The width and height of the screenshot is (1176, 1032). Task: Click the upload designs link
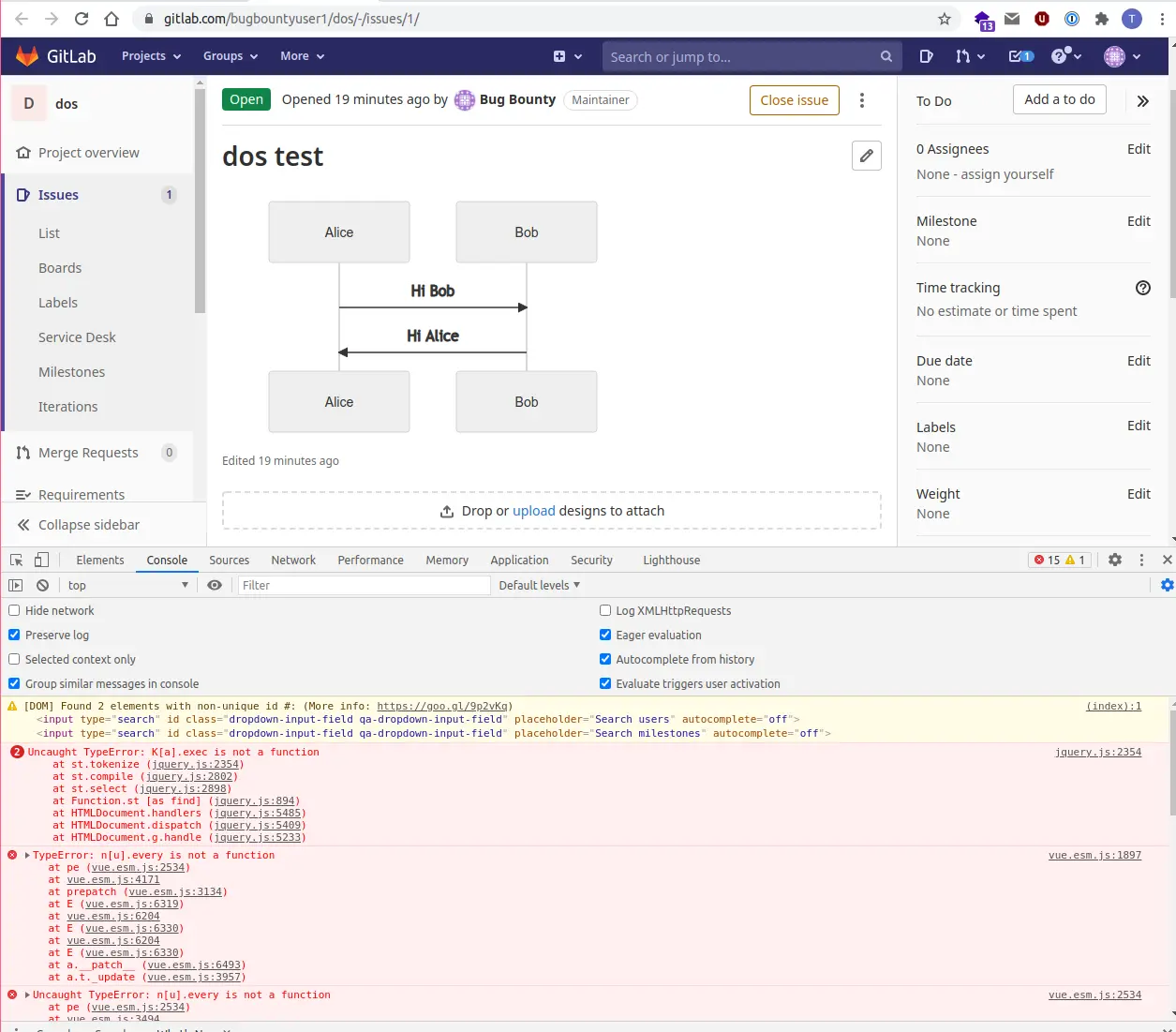533,511
